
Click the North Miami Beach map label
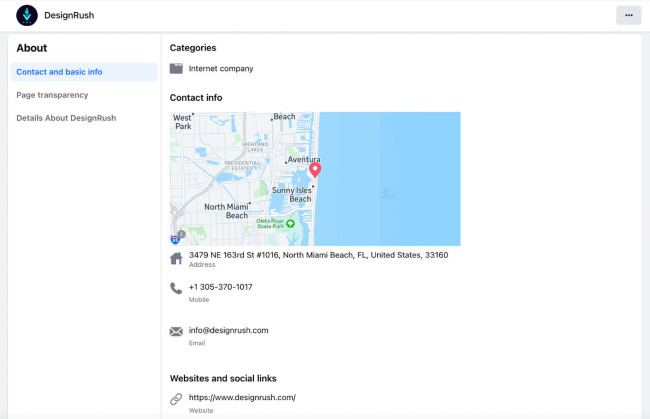tap(226, 211)
